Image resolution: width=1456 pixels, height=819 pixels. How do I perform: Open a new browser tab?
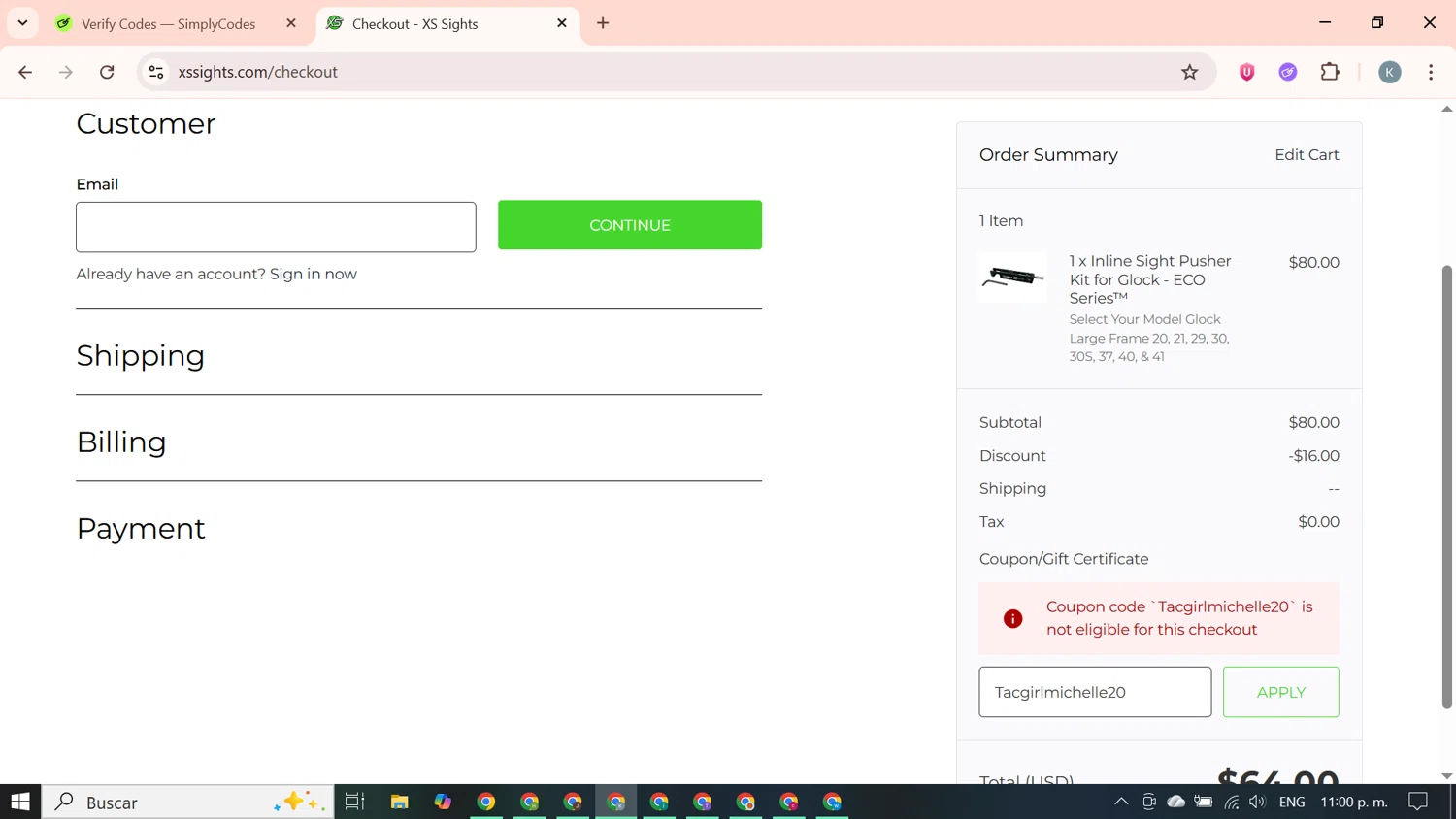[603, 23]
